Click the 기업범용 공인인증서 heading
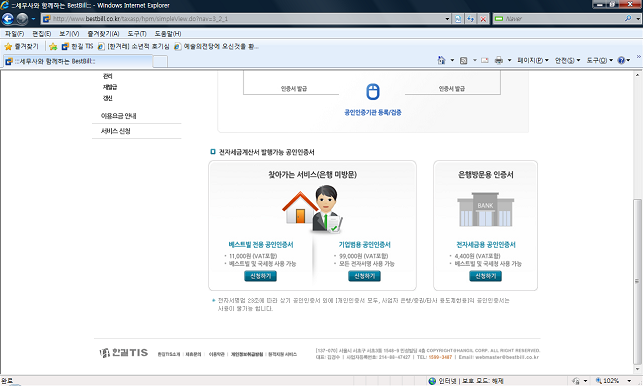 [365, 245]
